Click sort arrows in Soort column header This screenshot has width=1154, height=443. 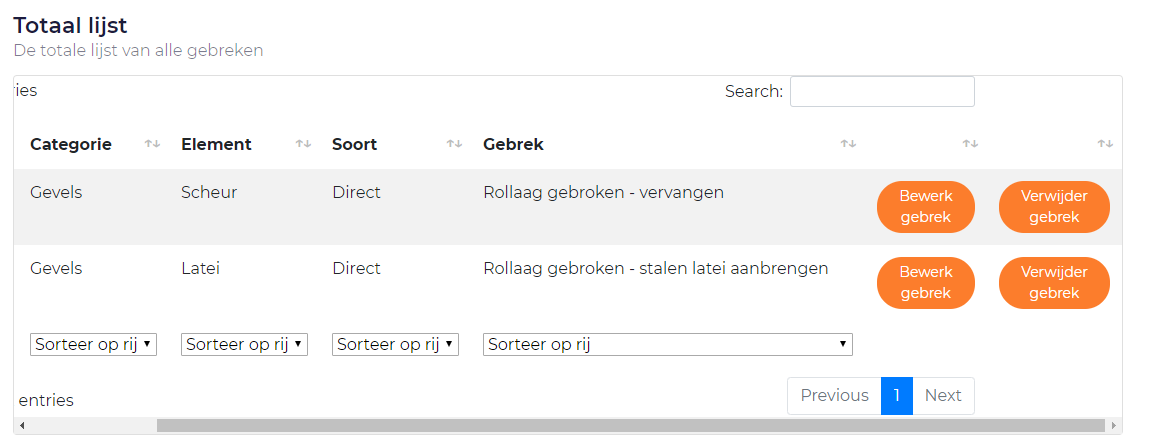[x=454, y=144]
